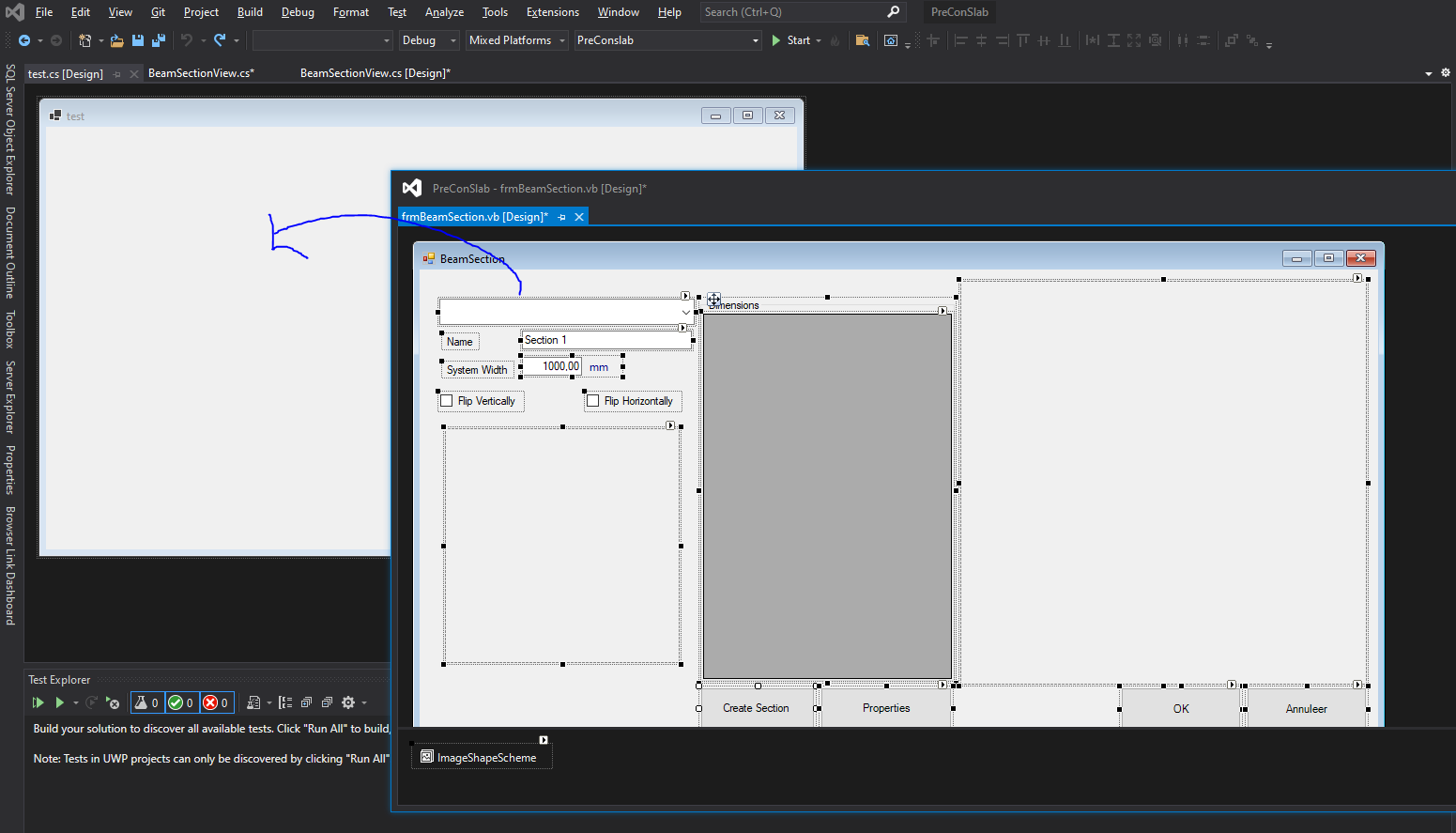
Task: Toggle the passed tests filter
Action: point(181,702)
